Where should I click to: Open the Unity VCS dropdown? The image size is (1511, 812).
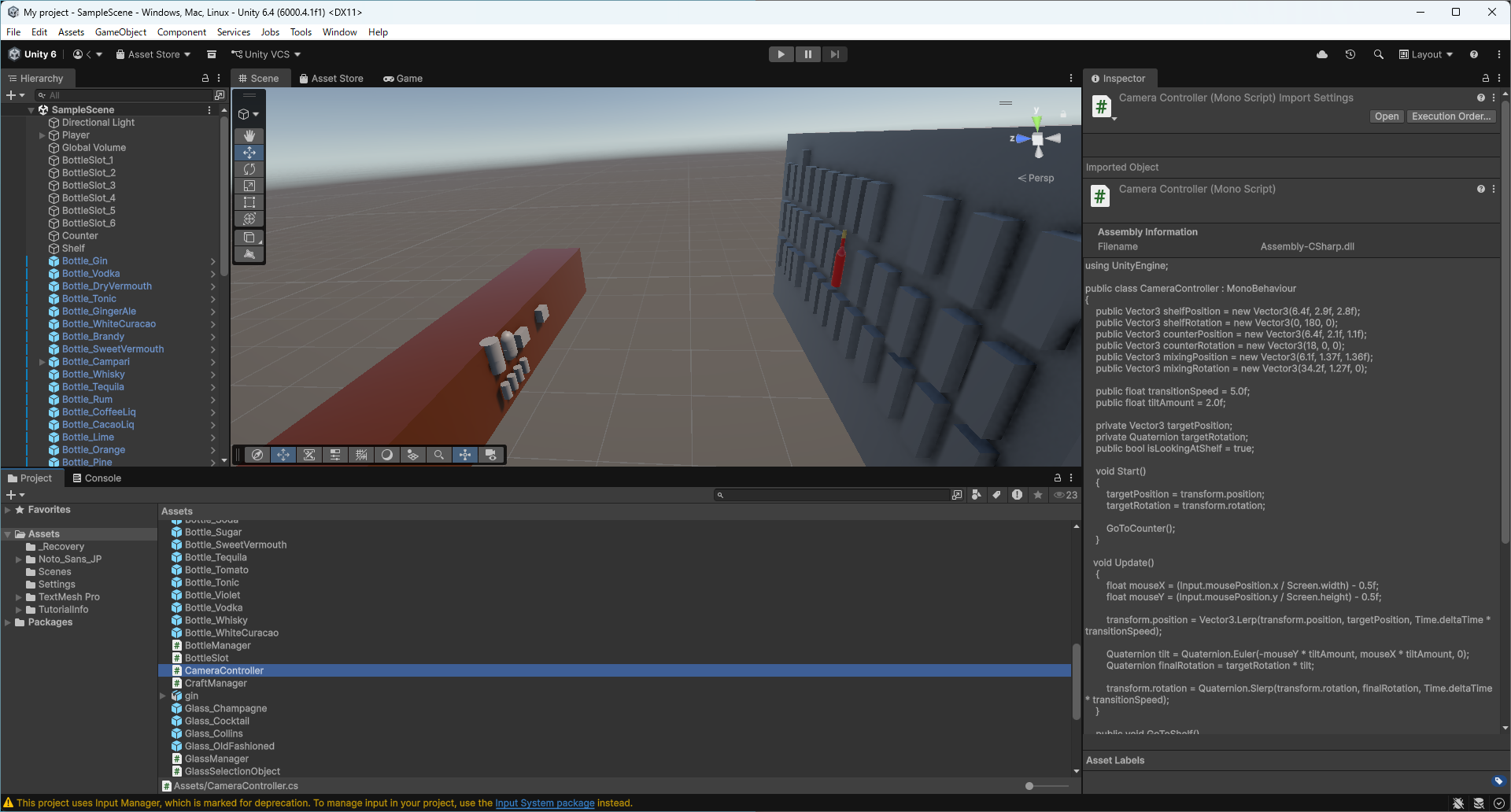266,54
